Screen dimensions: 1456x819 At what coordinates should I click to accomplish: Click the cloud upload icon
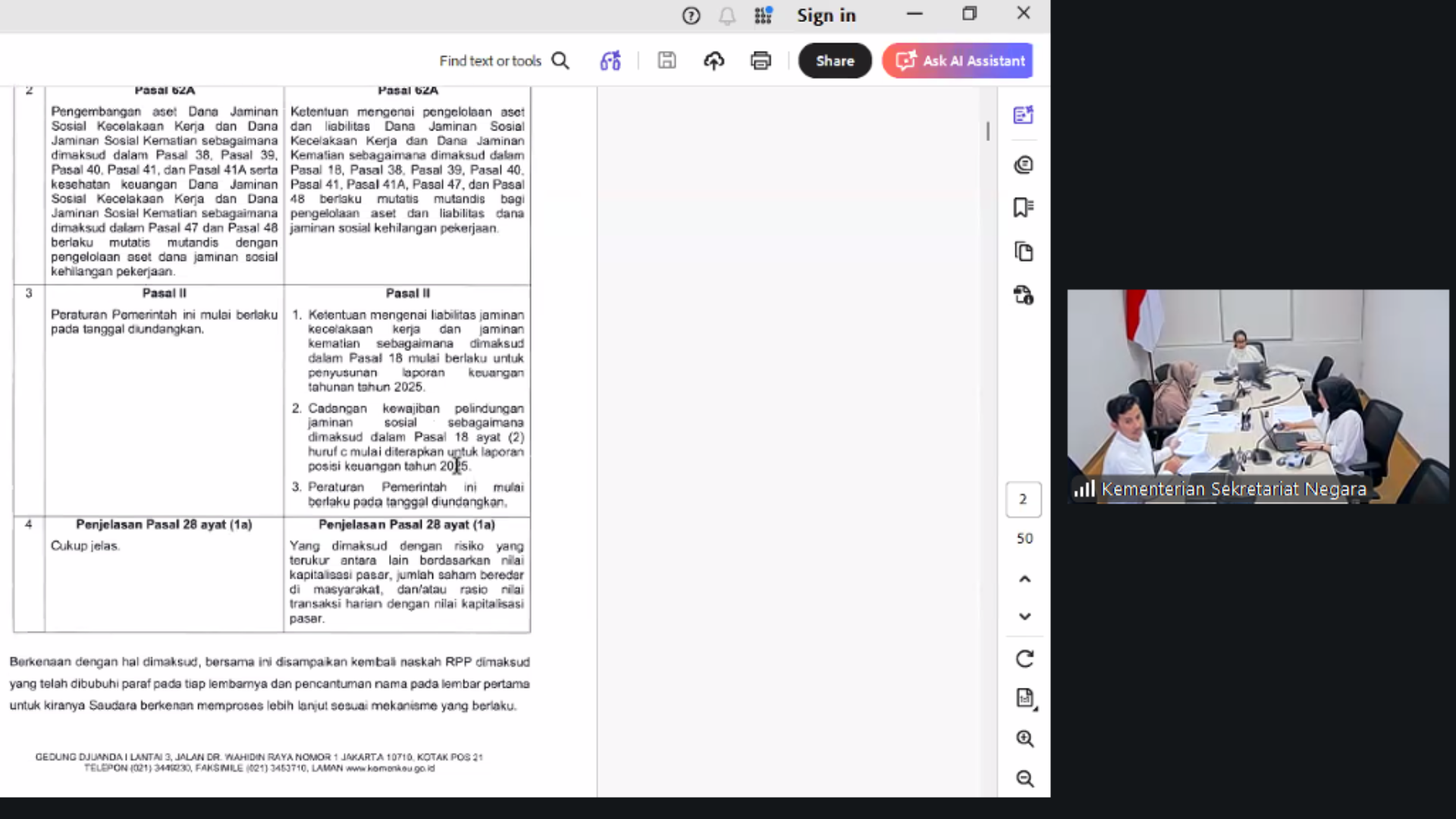[714, 61]
